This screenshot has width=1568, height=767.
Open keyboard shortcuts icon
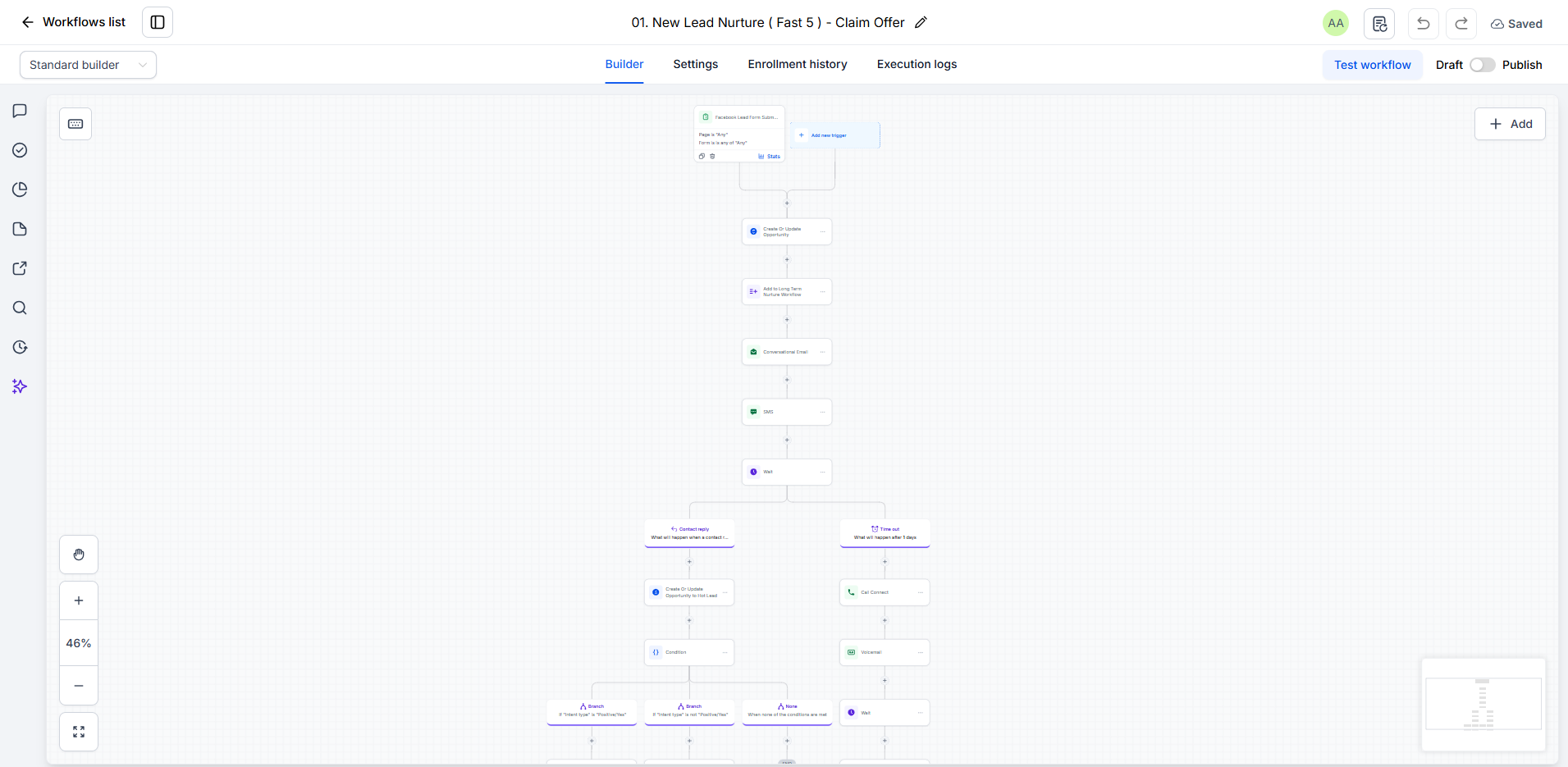(75, 124)
